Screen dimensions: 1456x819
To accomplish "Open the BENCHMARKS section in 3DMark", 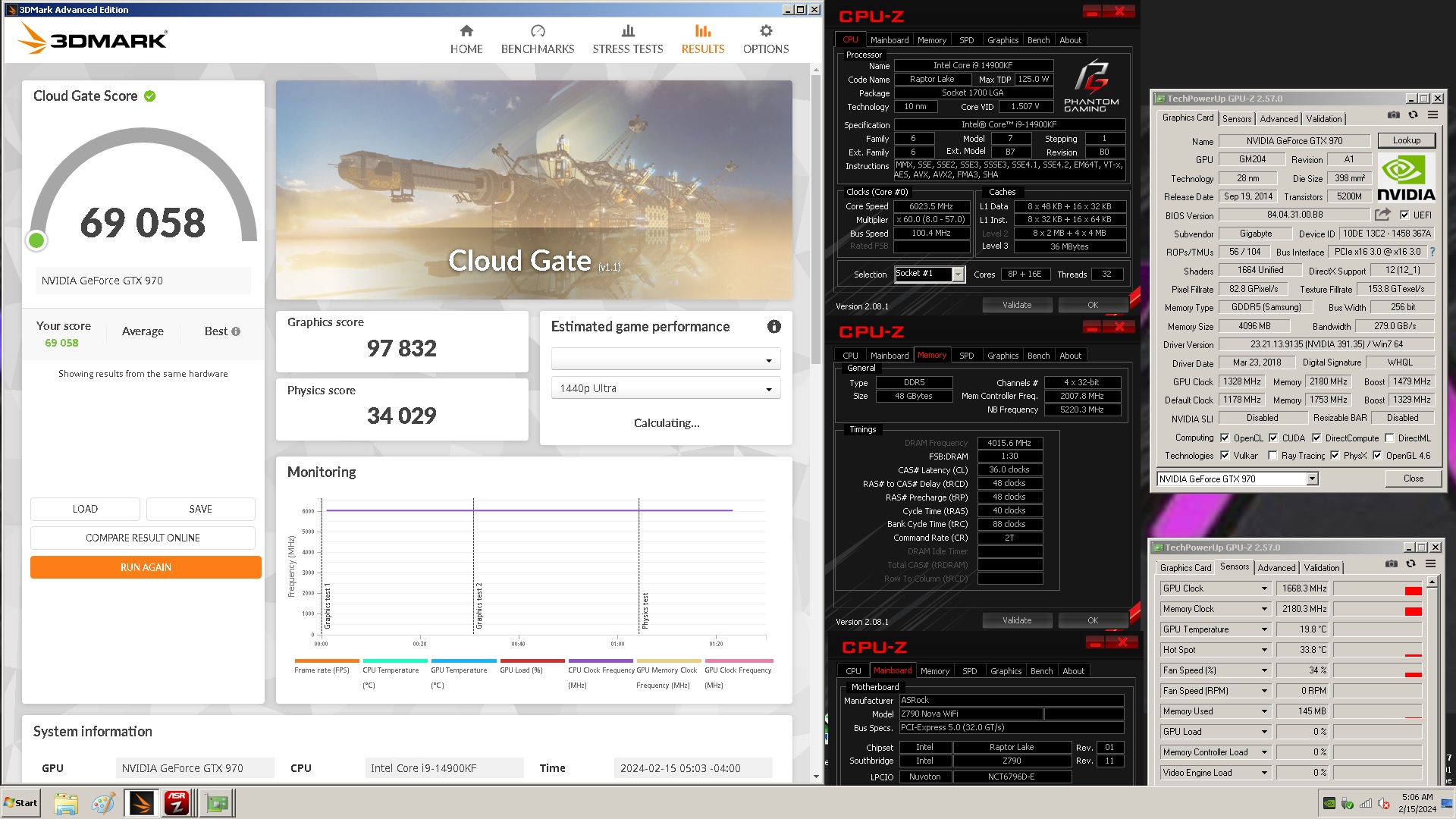I will [x=538, y=39].
